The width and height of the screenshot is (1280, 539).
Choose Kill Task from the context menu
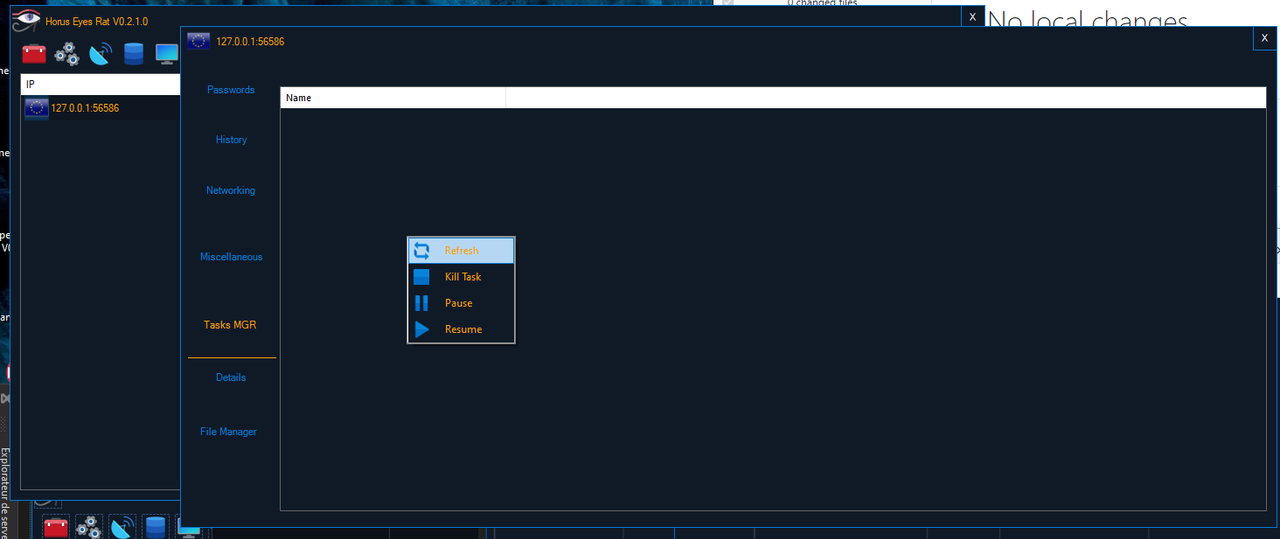pyautogui.click(x=461, y=277)
